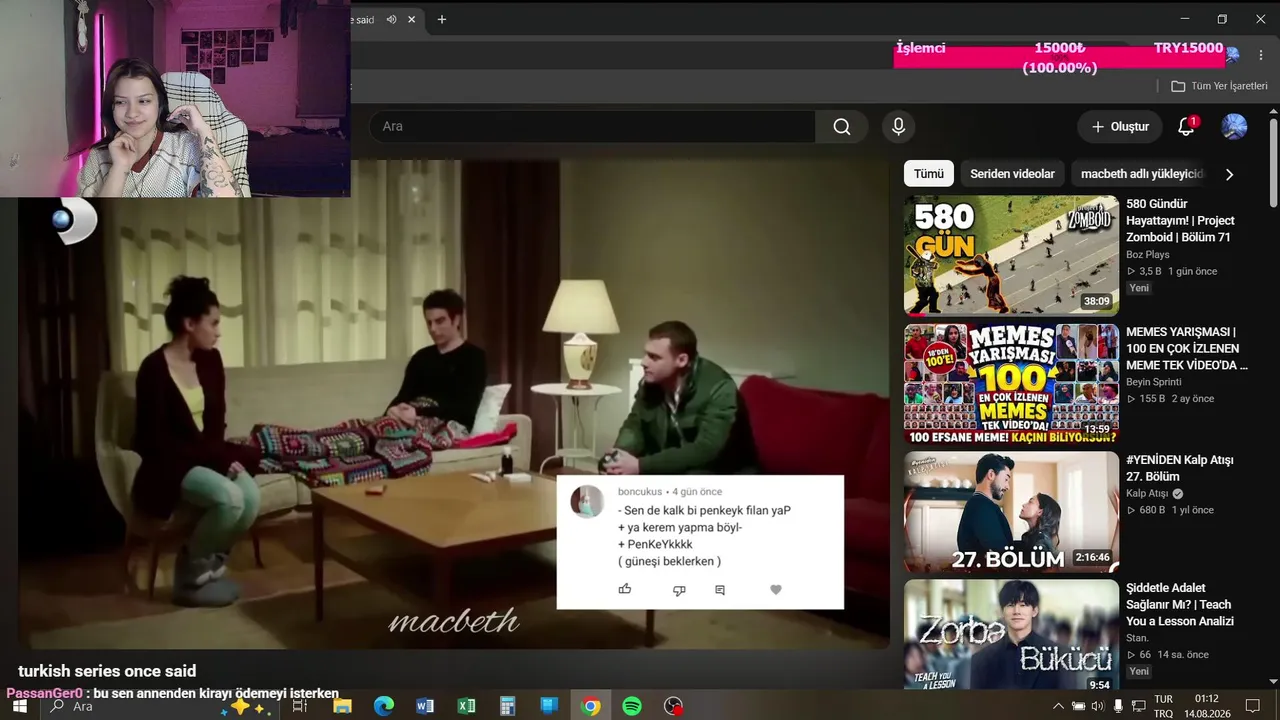Mute the tab using the speaker icon
1280x720 pixels.
click(391, 19)
